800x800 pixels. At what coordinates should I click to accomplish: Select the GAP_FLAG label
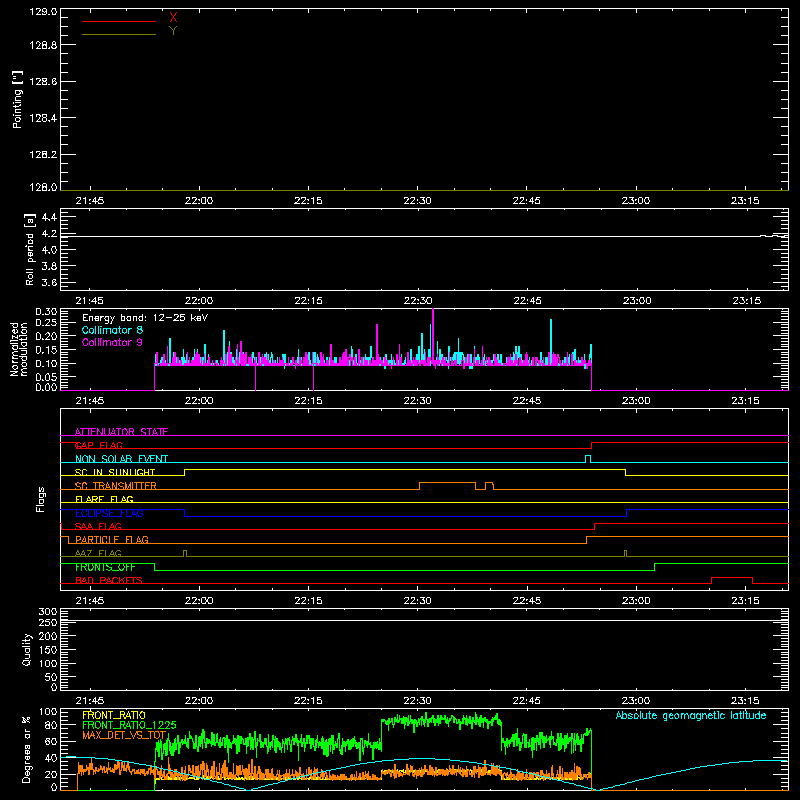[99, 445]
